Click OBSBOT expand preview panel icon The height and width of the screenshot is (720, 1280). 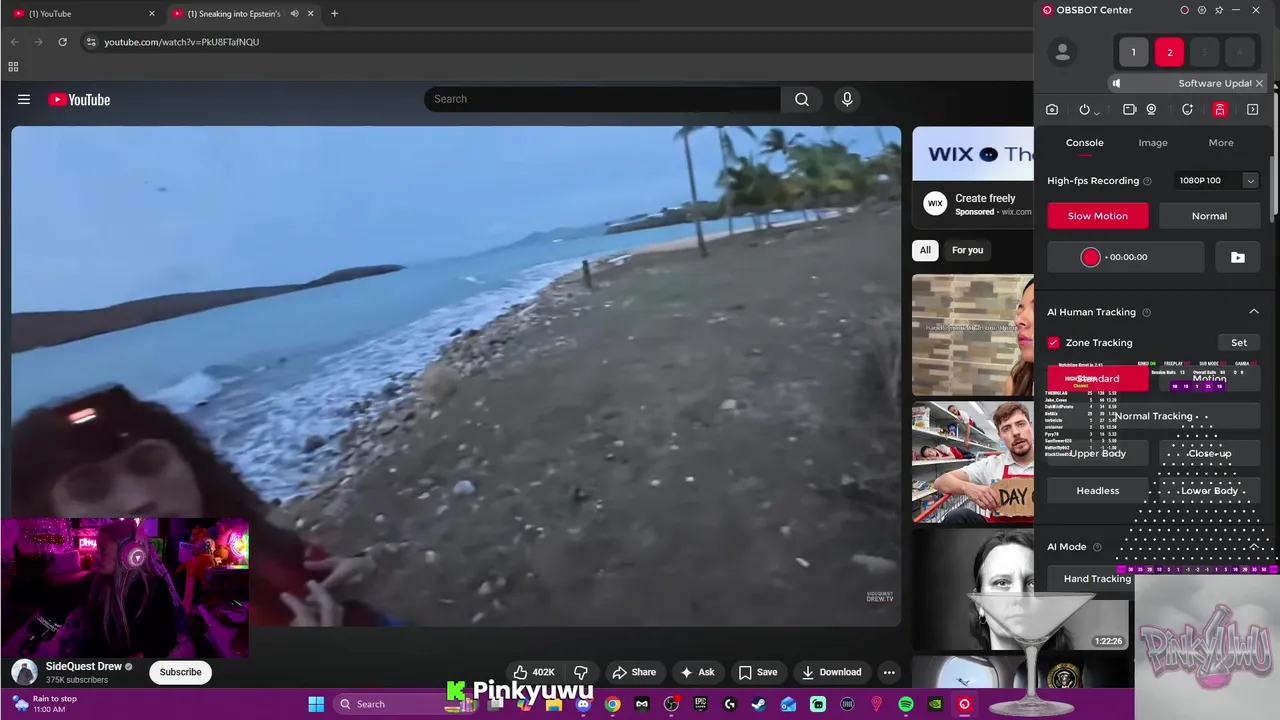(1252, 110)
